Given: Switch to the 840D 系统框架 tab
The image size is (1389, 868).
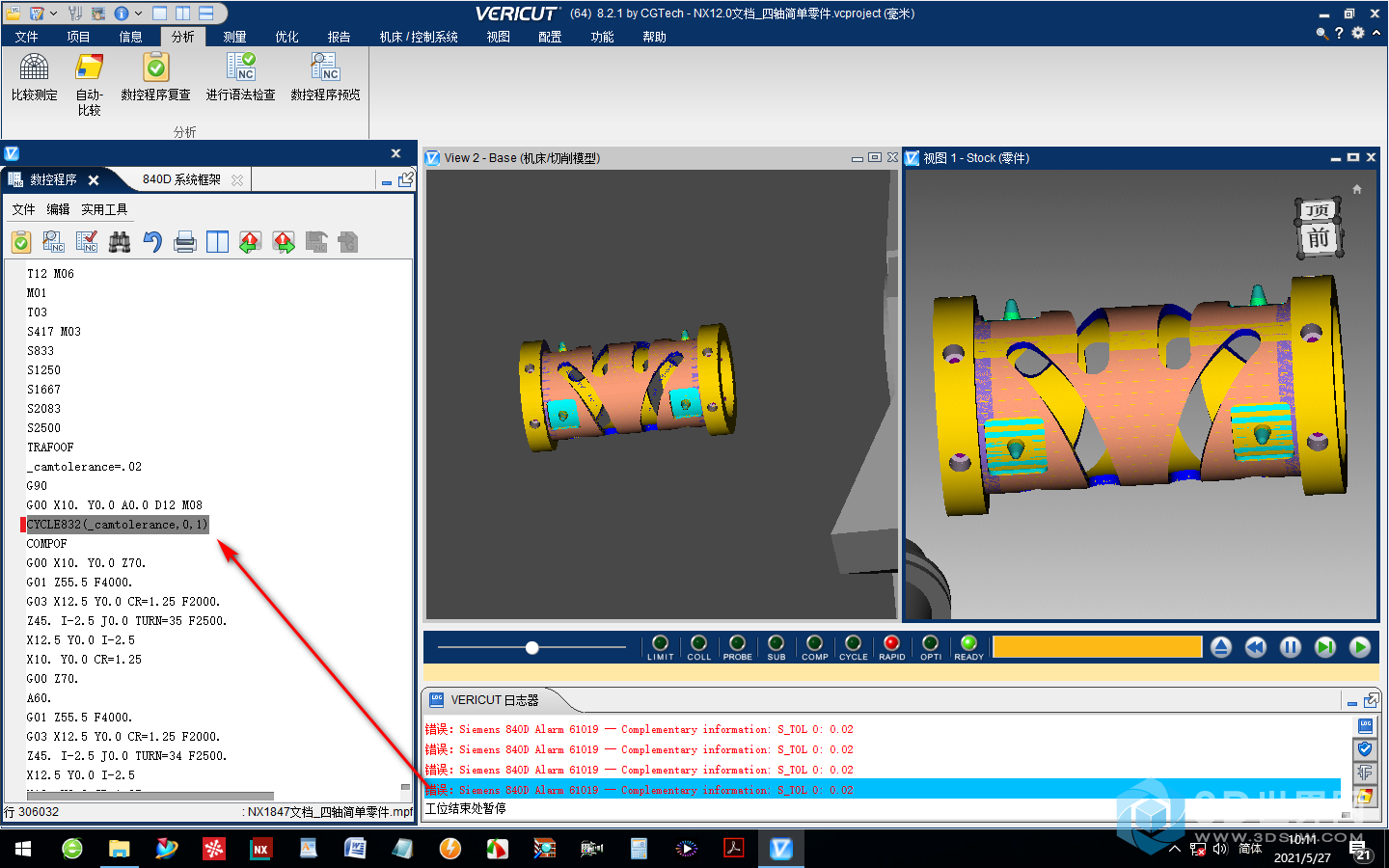Looking at the screenshot, I should click(x=181, y=179).
